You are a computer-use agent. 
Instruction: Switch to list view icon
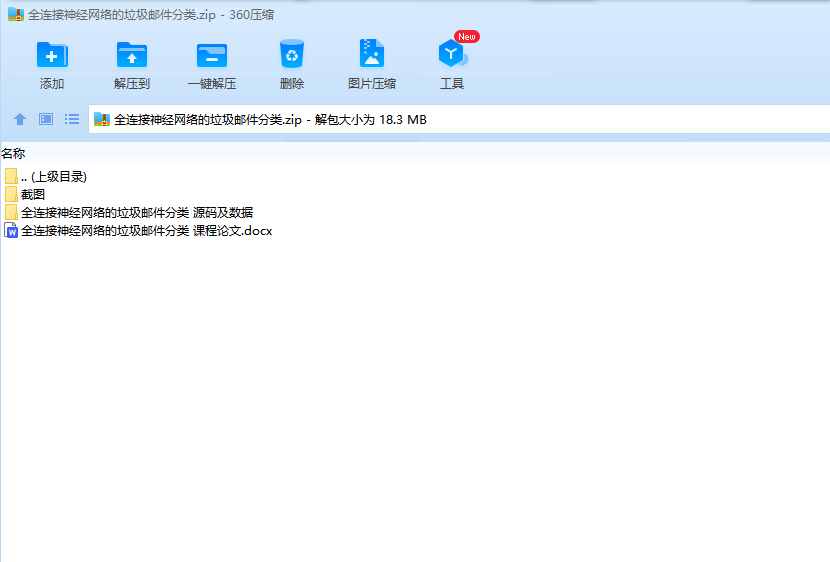(72, 119)
